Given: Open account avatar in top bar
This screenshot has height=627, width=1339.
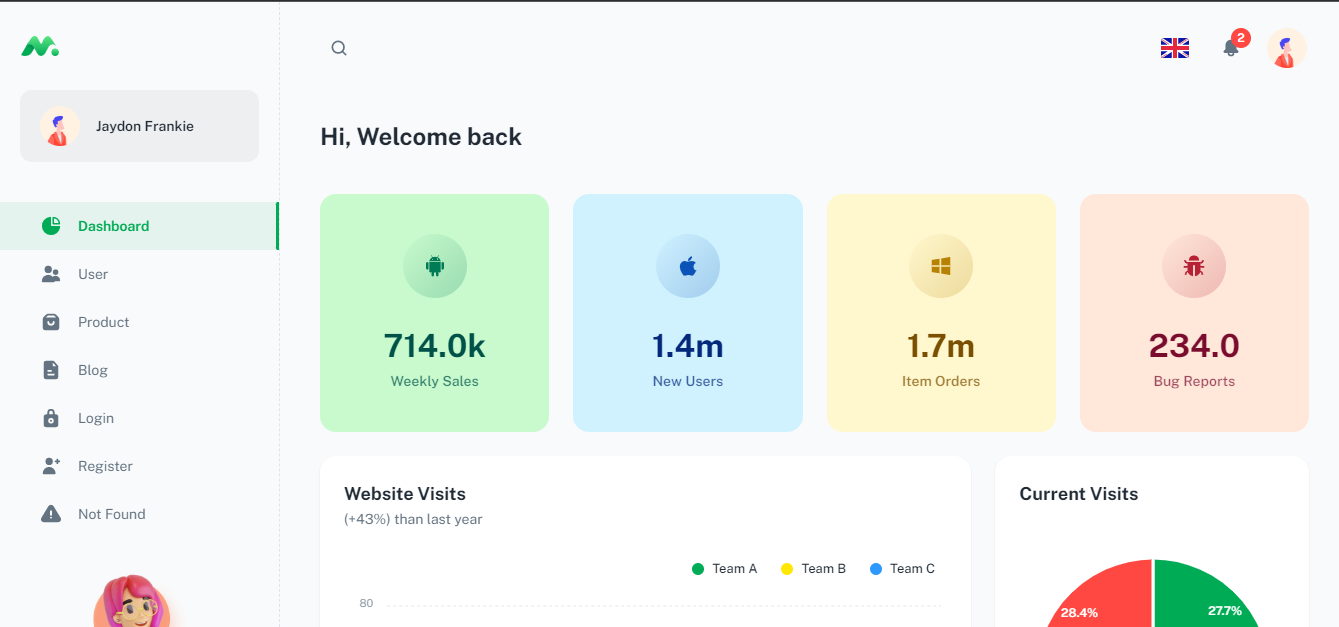Looking at the screenshot, I should pos(1286,48).
